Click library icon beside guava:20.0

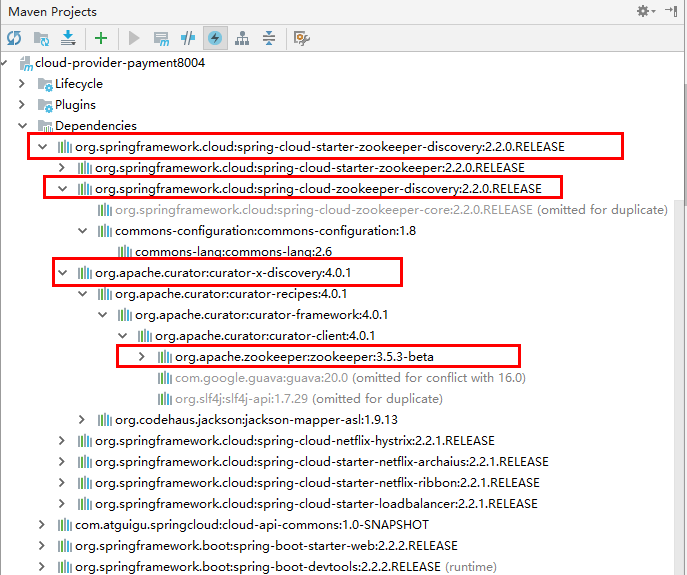tap(165, 378)
